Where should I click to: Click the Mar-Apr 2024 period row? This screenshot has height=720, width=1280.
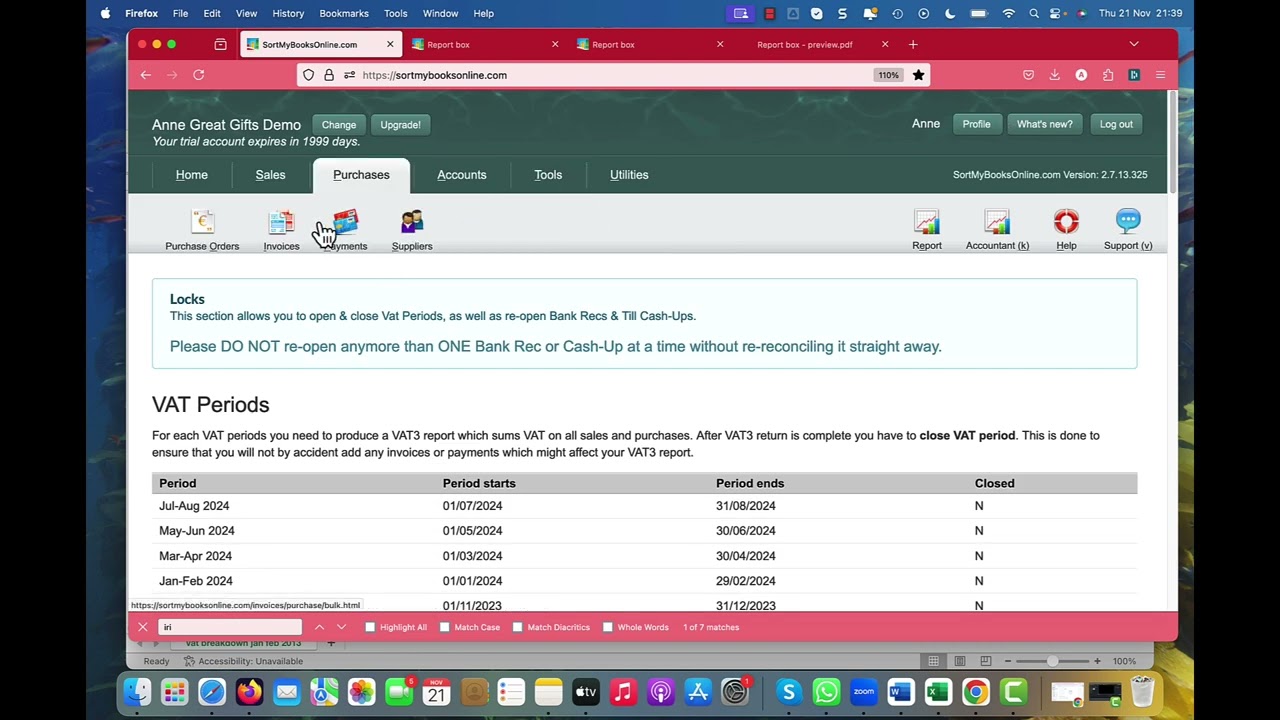pos(644,556)
